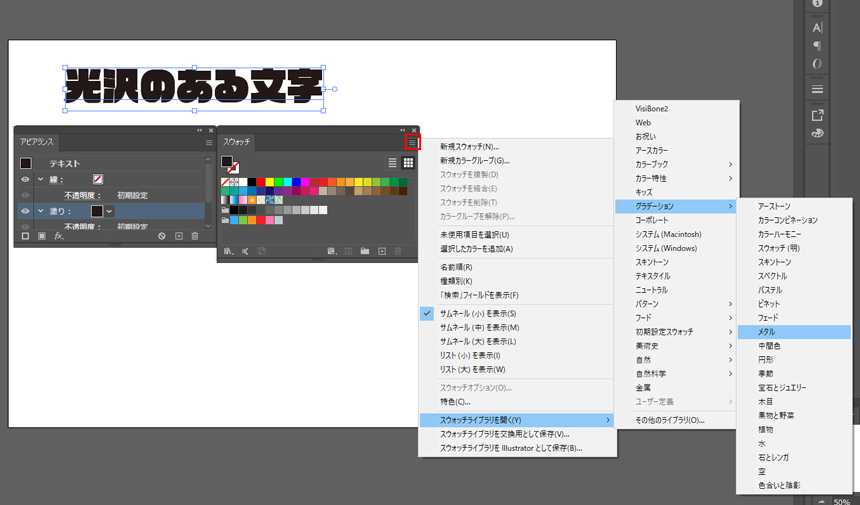
Task: Choose New Color Group menu item
Action: coord(516,161)
